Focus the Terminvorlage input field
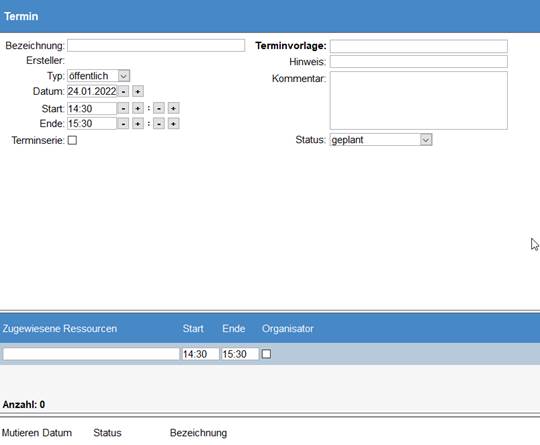The image size is (540, 445). [x=419, y=46]
